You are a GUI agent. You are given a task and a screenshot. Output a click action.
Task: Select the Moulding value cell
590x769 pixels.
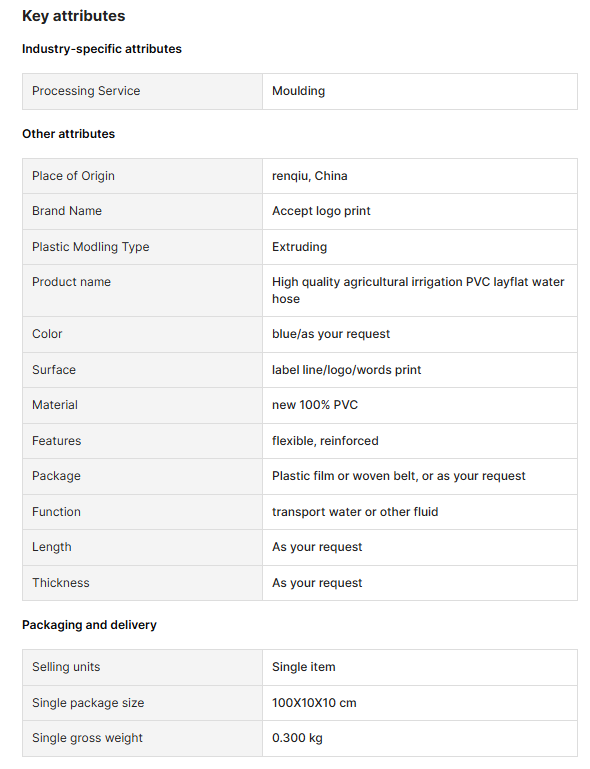click(x=420, y=91)
